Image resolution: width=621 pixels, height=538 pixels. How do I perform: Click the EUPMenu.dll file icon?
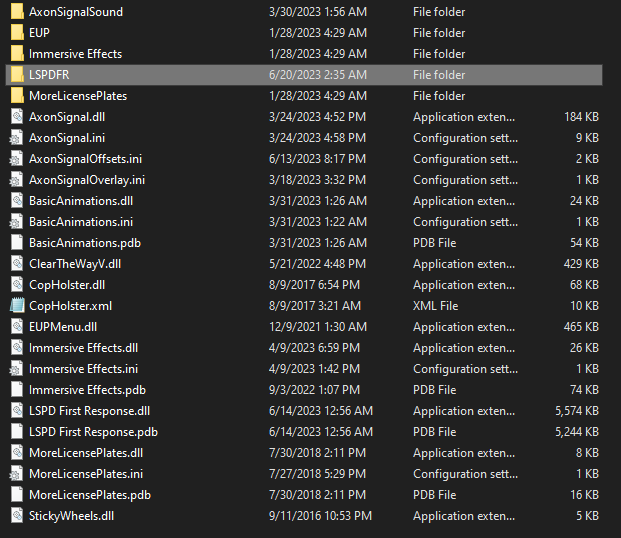[17, 327]
